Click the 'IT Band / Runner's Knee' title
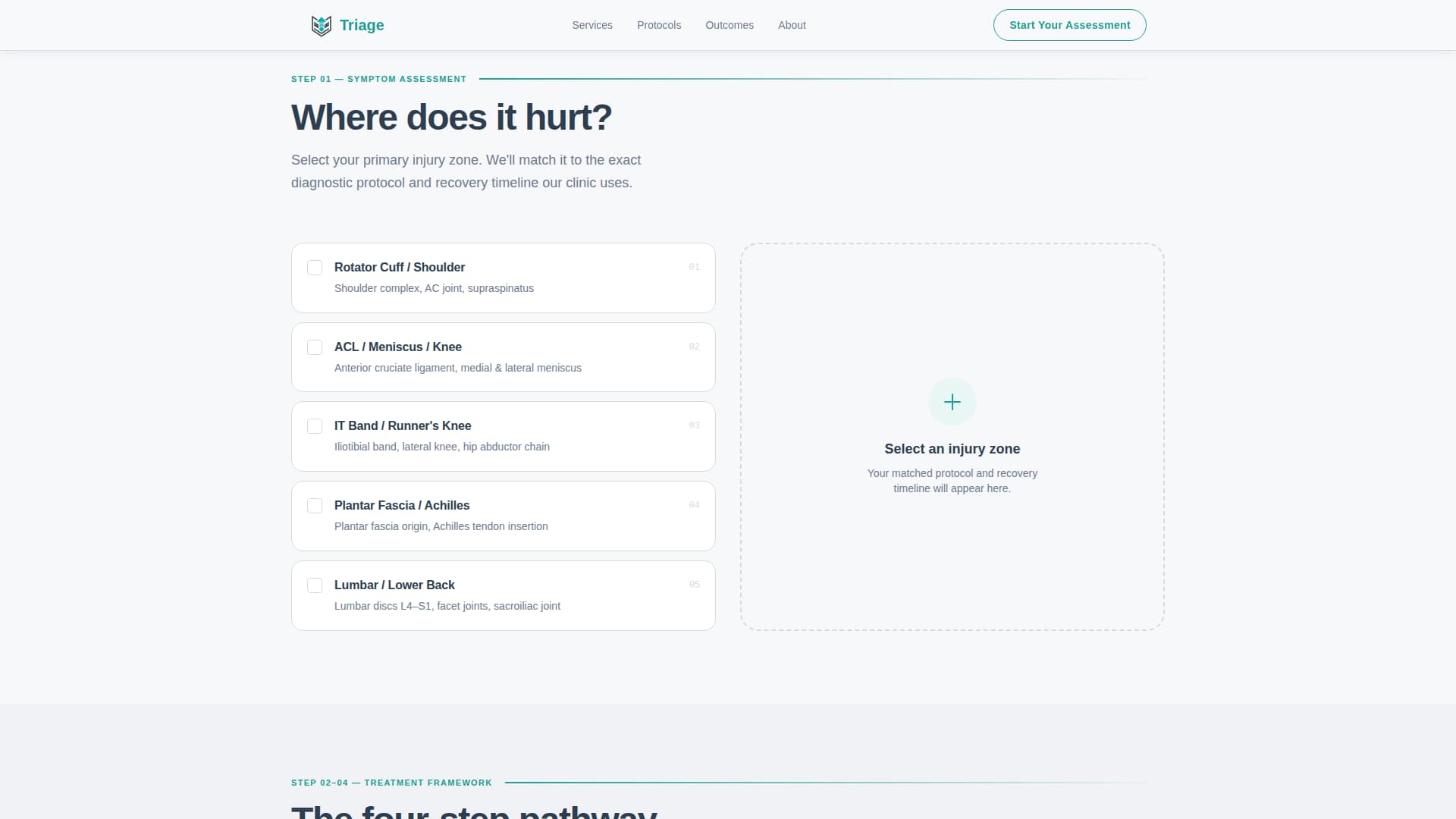This screenshot has height=819, width=1456. (403, 425)
